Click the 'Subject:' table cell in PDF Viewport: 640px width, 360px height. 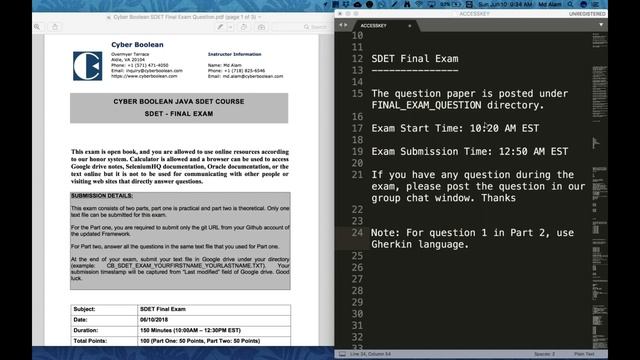pyautogui.click(x=104, y=309)
